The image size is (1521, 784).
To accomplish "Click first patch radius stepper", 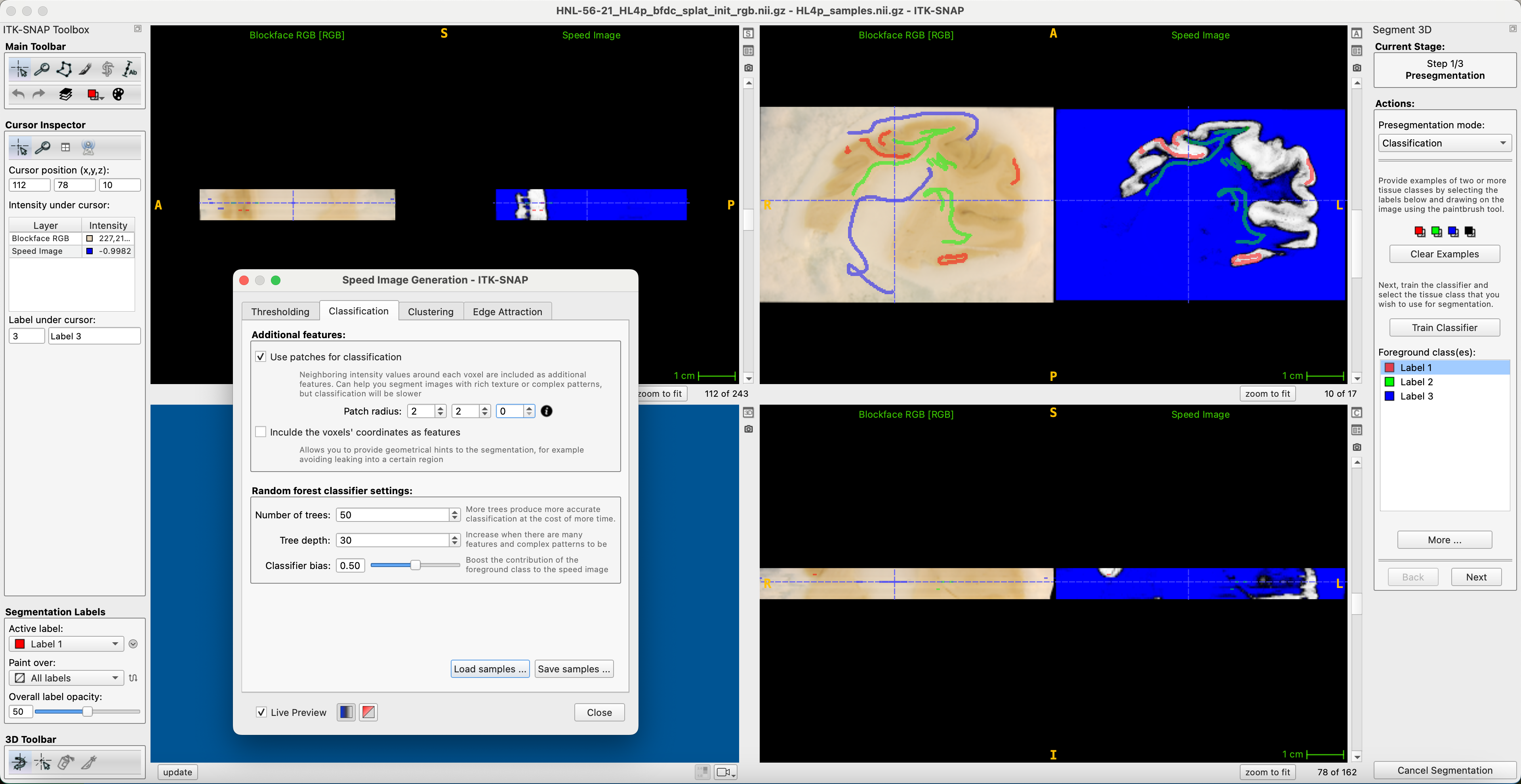I will [440, 411].
